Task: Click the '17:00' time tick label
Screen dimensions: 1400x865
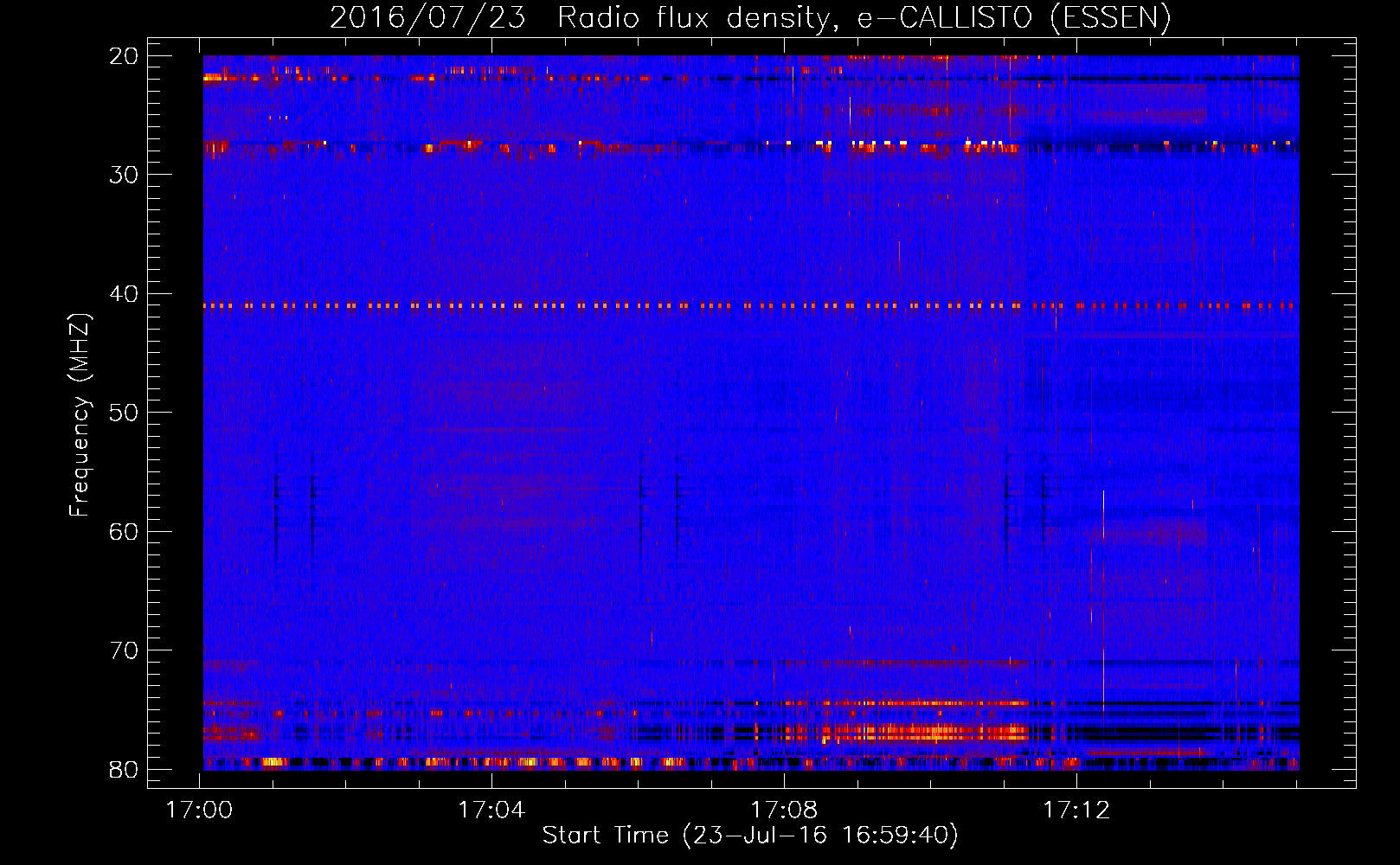Action: (200, 811)
